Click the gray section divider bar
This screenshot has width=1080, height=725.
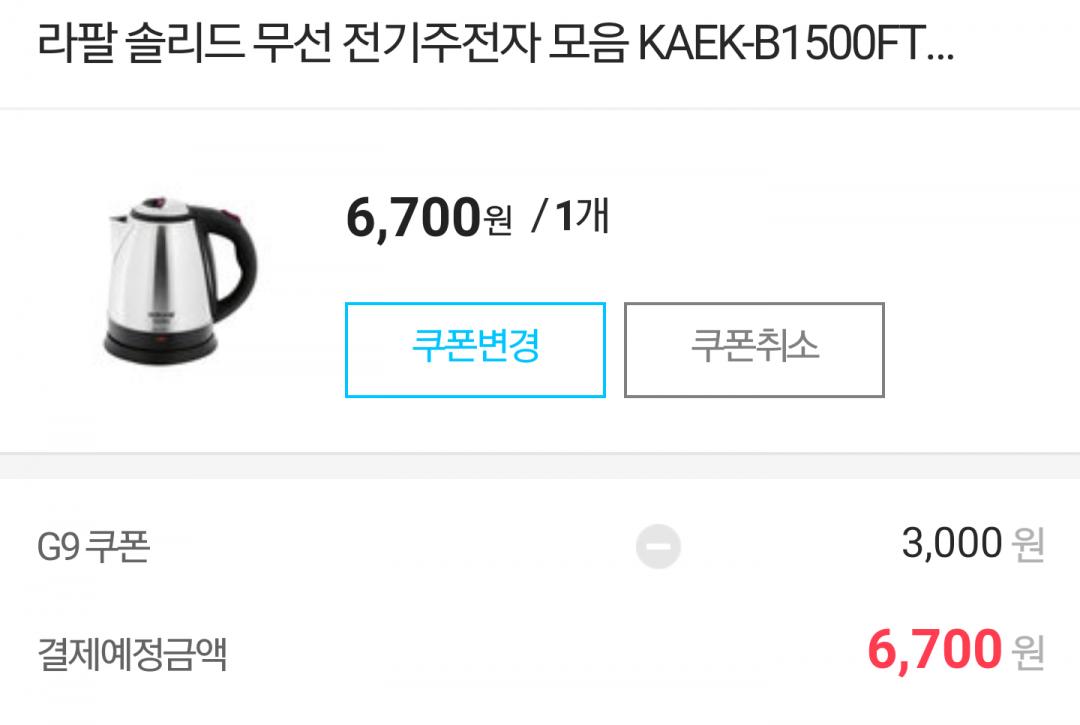[x=540, y=466]
